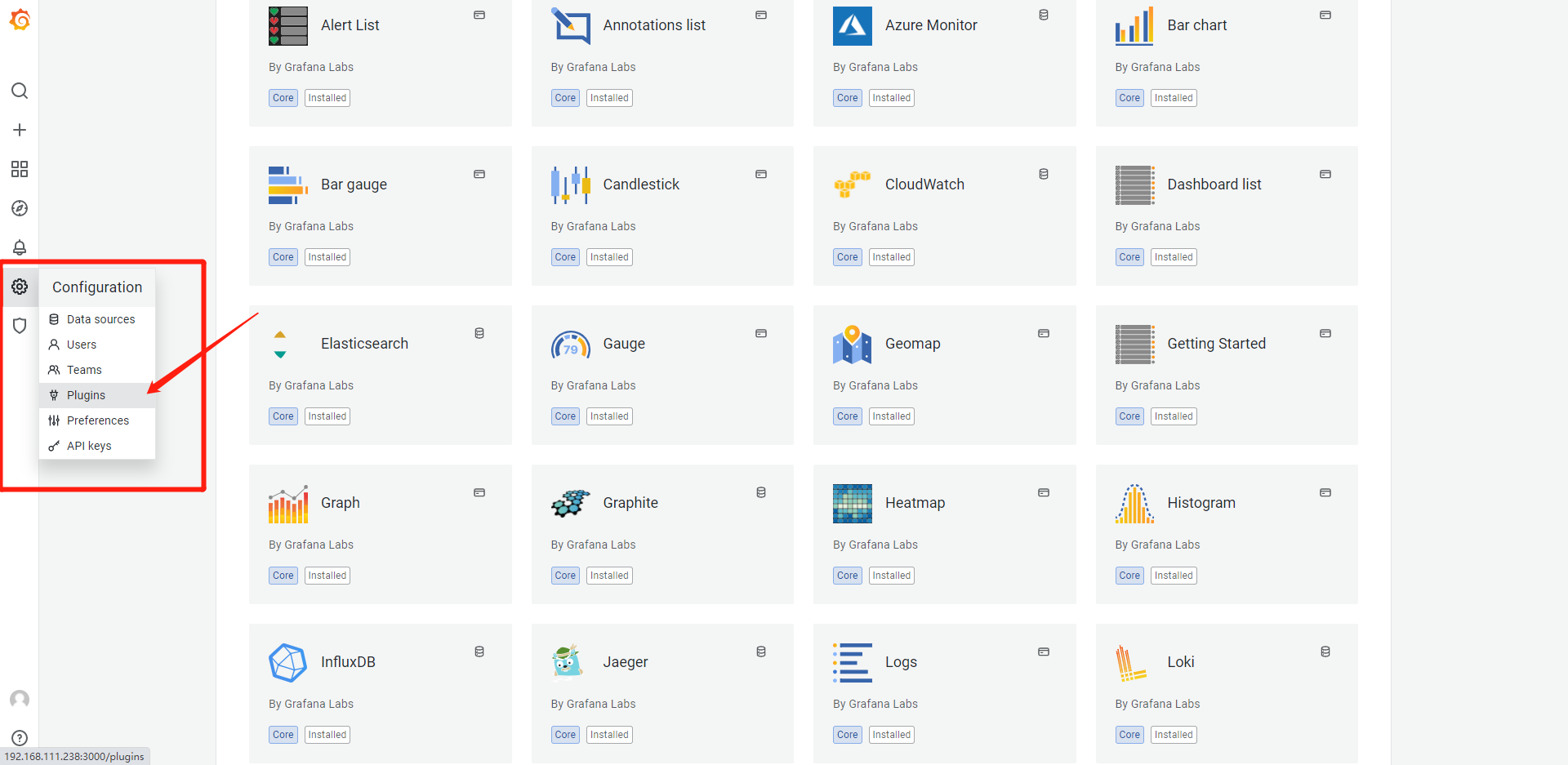
Task: Open the Alert List plugin title
Action: (x=350, y=25)
